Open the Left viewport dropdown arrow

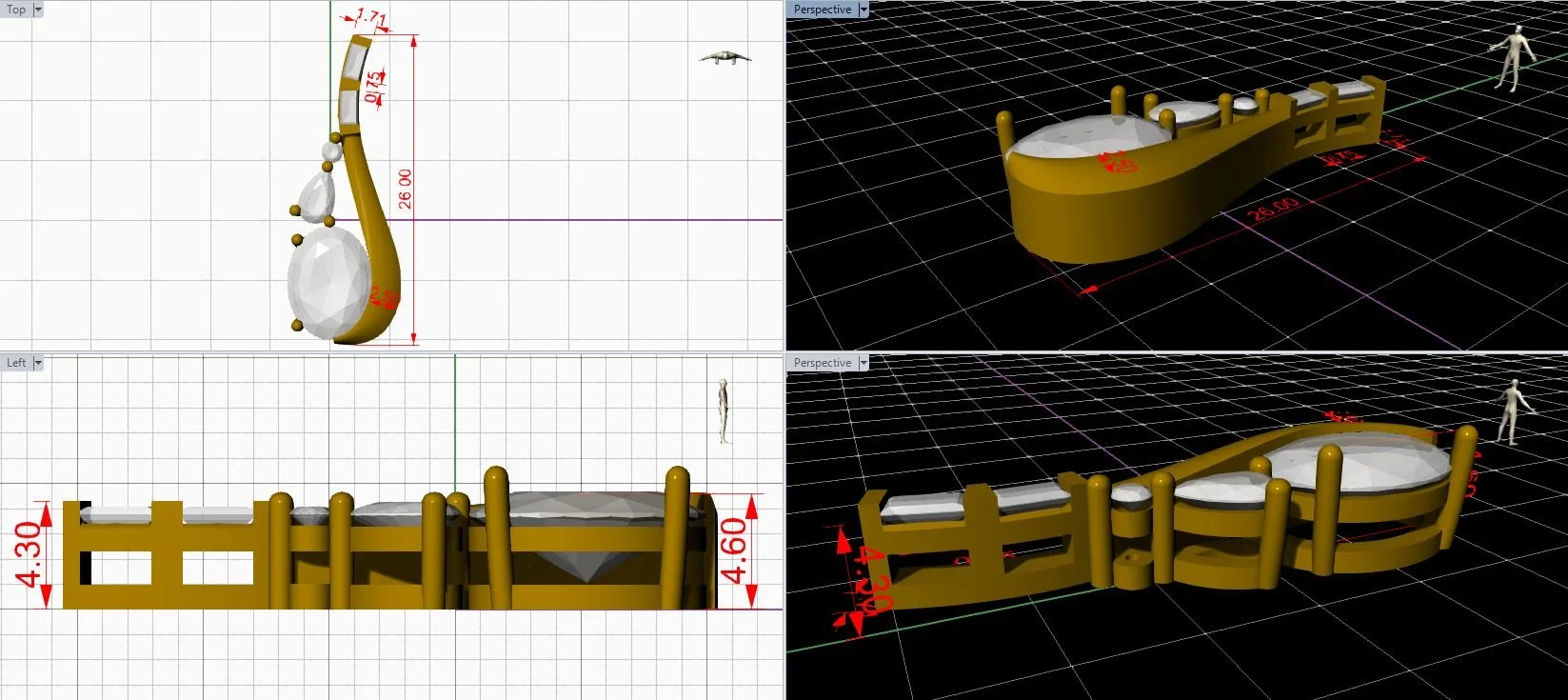click(x=38, y=363)
